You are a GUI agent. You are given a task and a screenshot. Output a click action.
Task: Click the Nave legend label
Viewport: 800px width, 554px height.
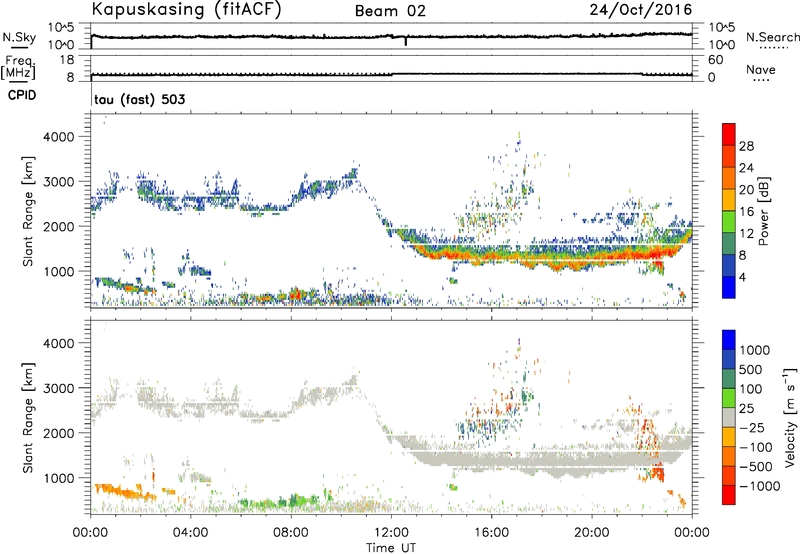click(761, 70)
